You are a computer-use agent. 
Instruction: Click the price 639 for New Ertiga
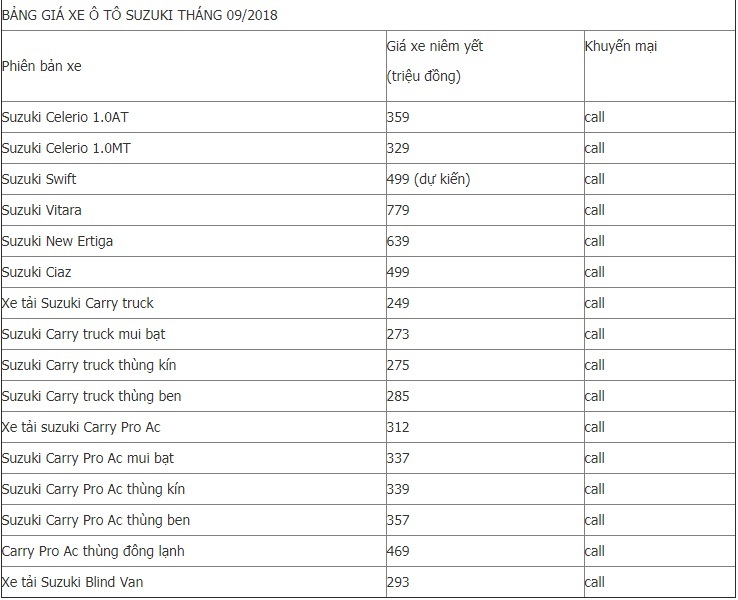coord(398,241)
